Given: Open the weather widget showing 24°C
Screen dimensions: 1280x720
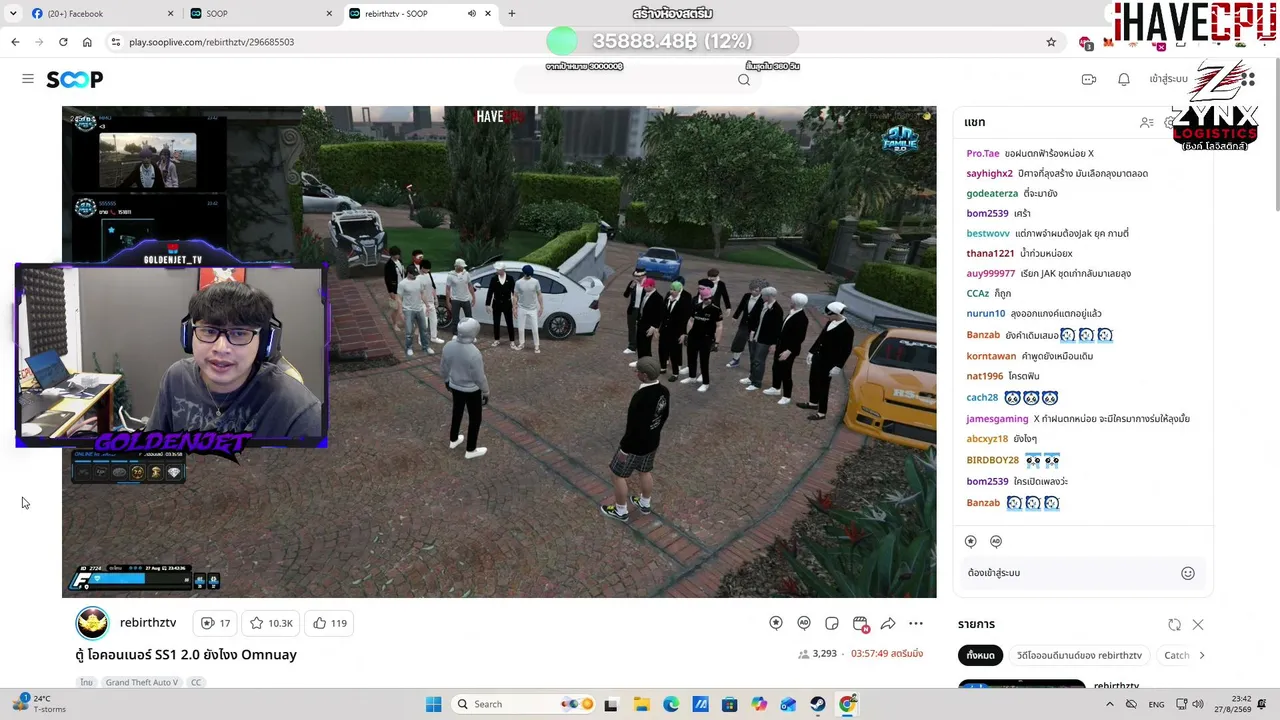Looking at the screenshot, I should [38, 704].
